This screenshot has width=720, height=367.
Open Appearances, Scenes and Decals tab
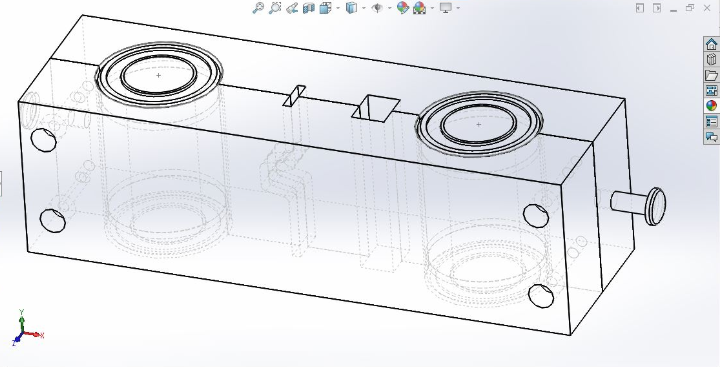pos(711,106)
